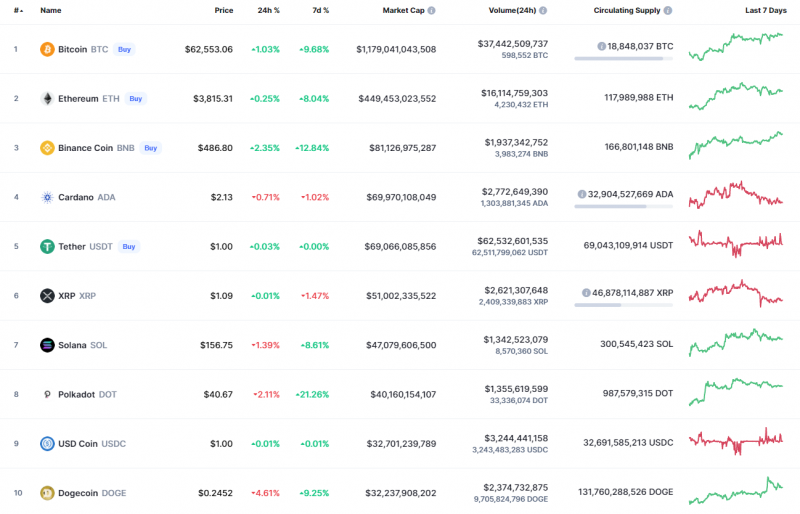The height and width of the screenshot is (514, 800).
Task: Click the USD Coin logo
Action: click(x=47, y=444)
